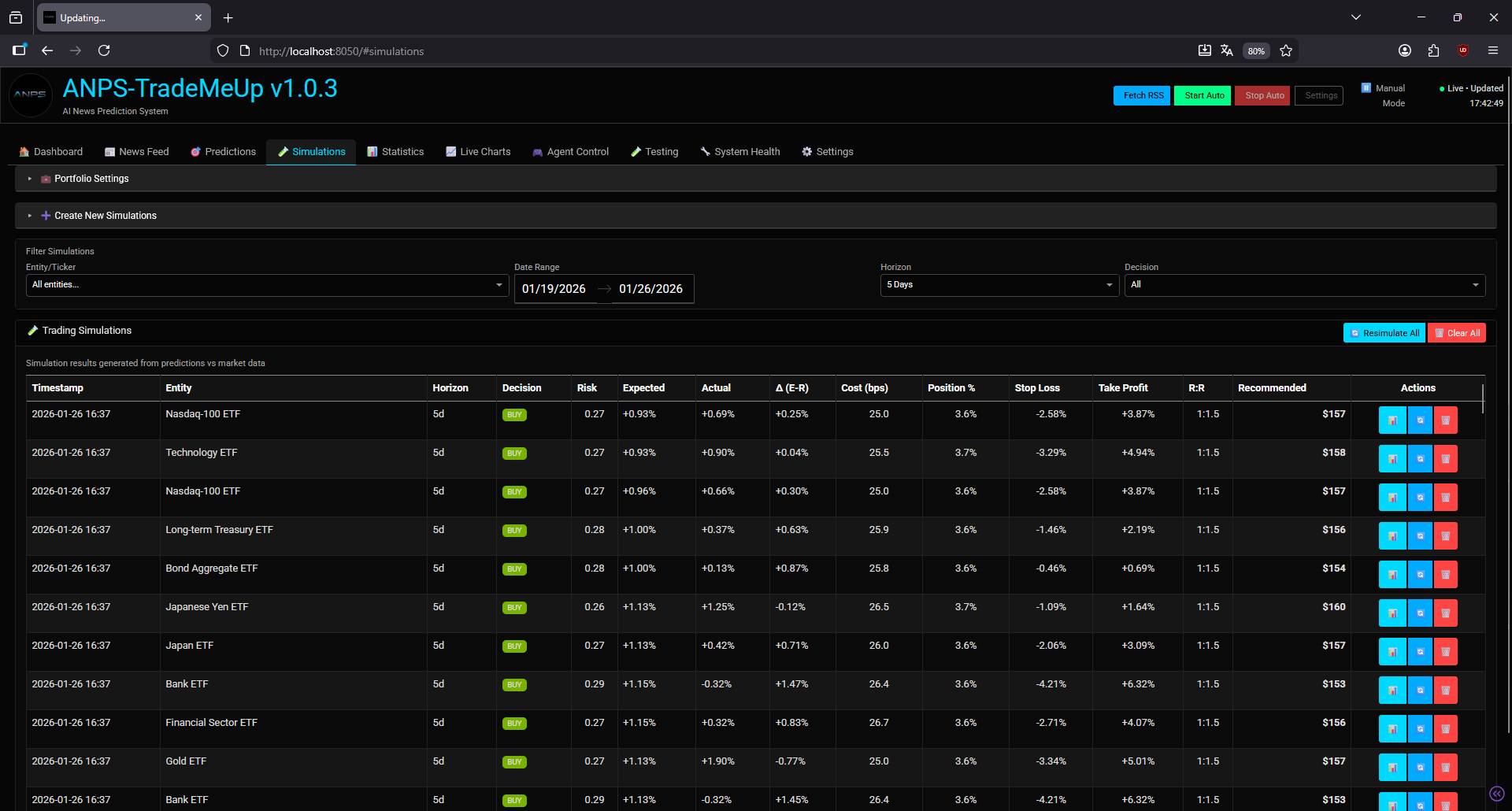Click the Resimulate All button
This screenshot has height=811, width=1512.
tap(1384, 333)
